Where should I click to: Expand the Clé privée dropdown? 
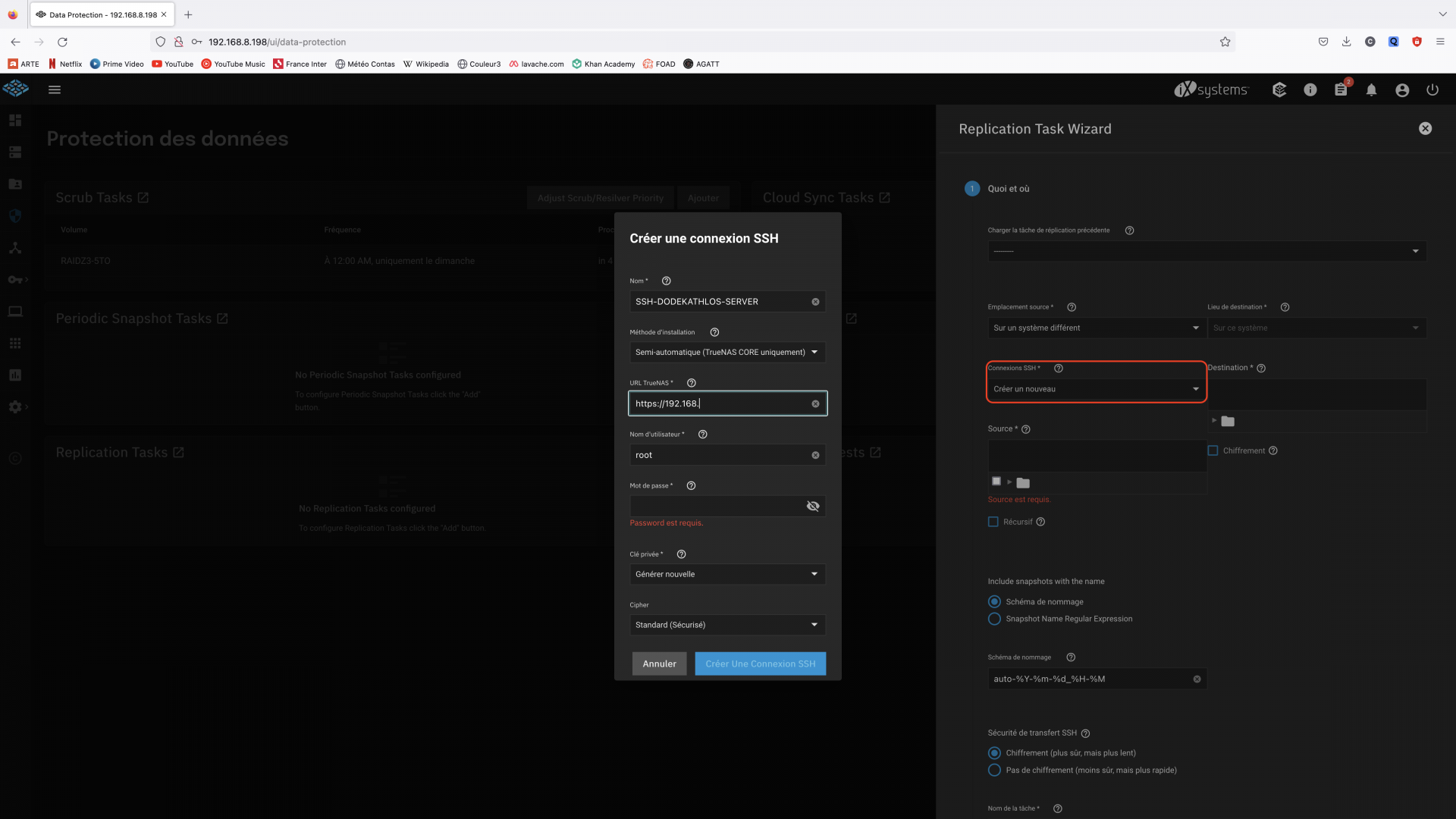tap(727, 574)
